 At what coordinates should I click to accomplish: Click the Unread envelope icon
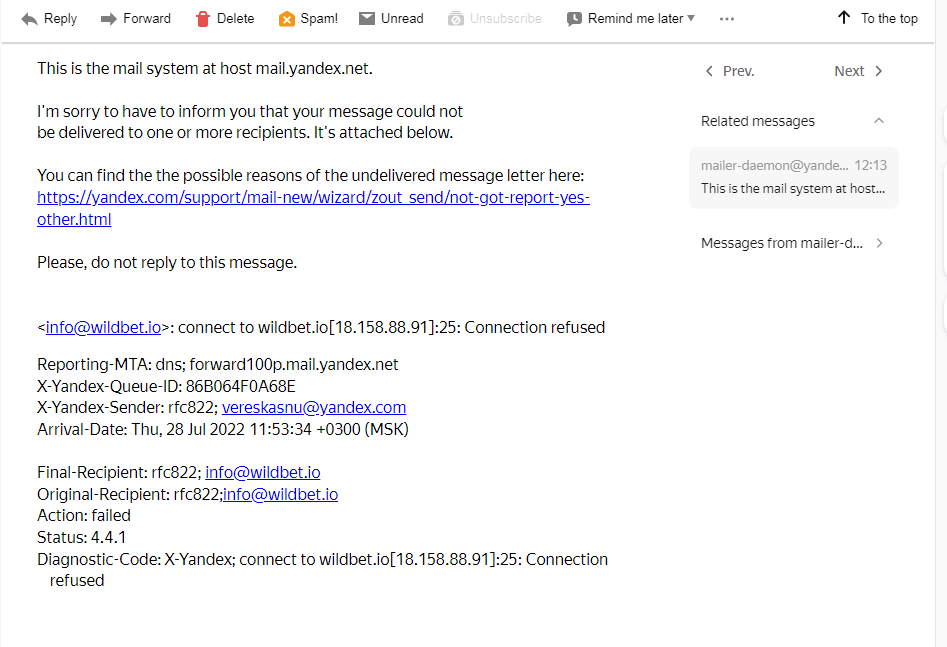pyautogui.click(x=367, y=19)
